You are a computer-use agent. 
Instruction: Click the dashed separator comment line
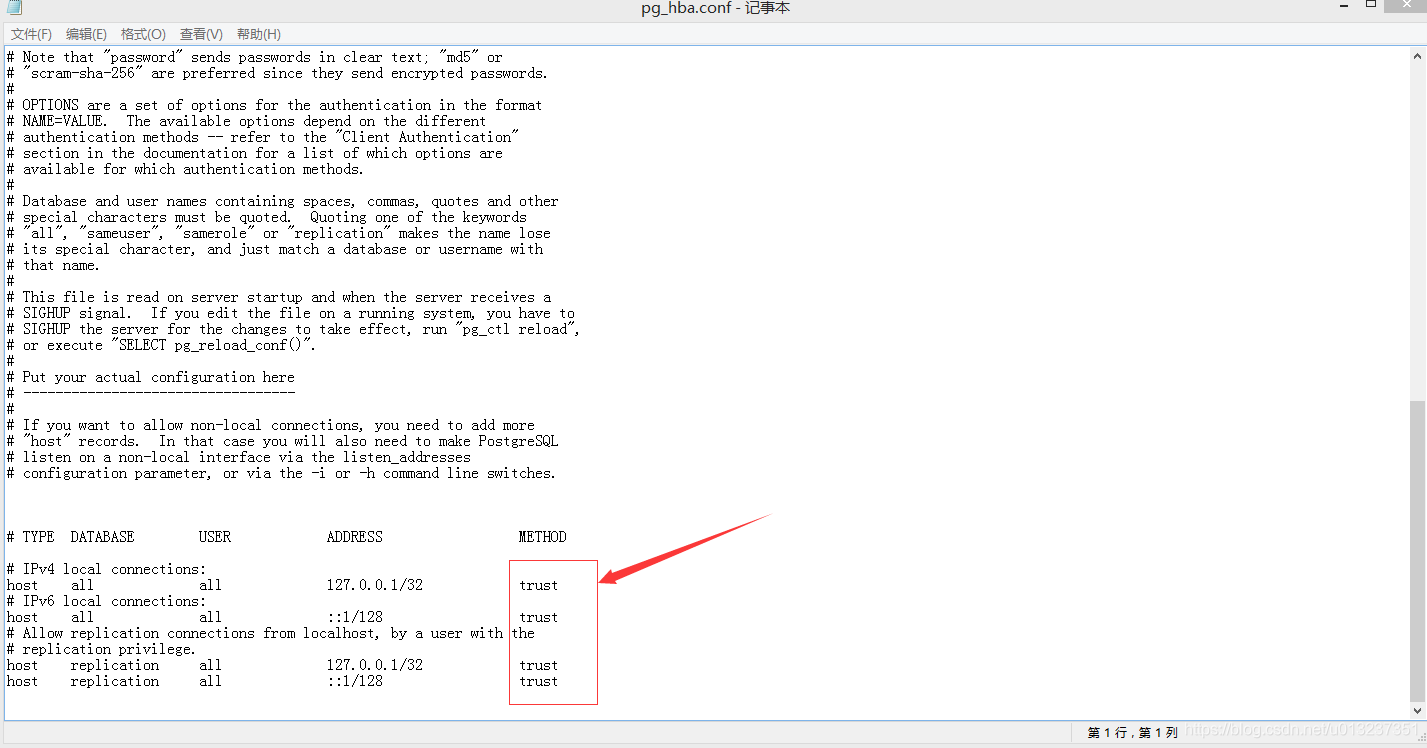[150, 393]
